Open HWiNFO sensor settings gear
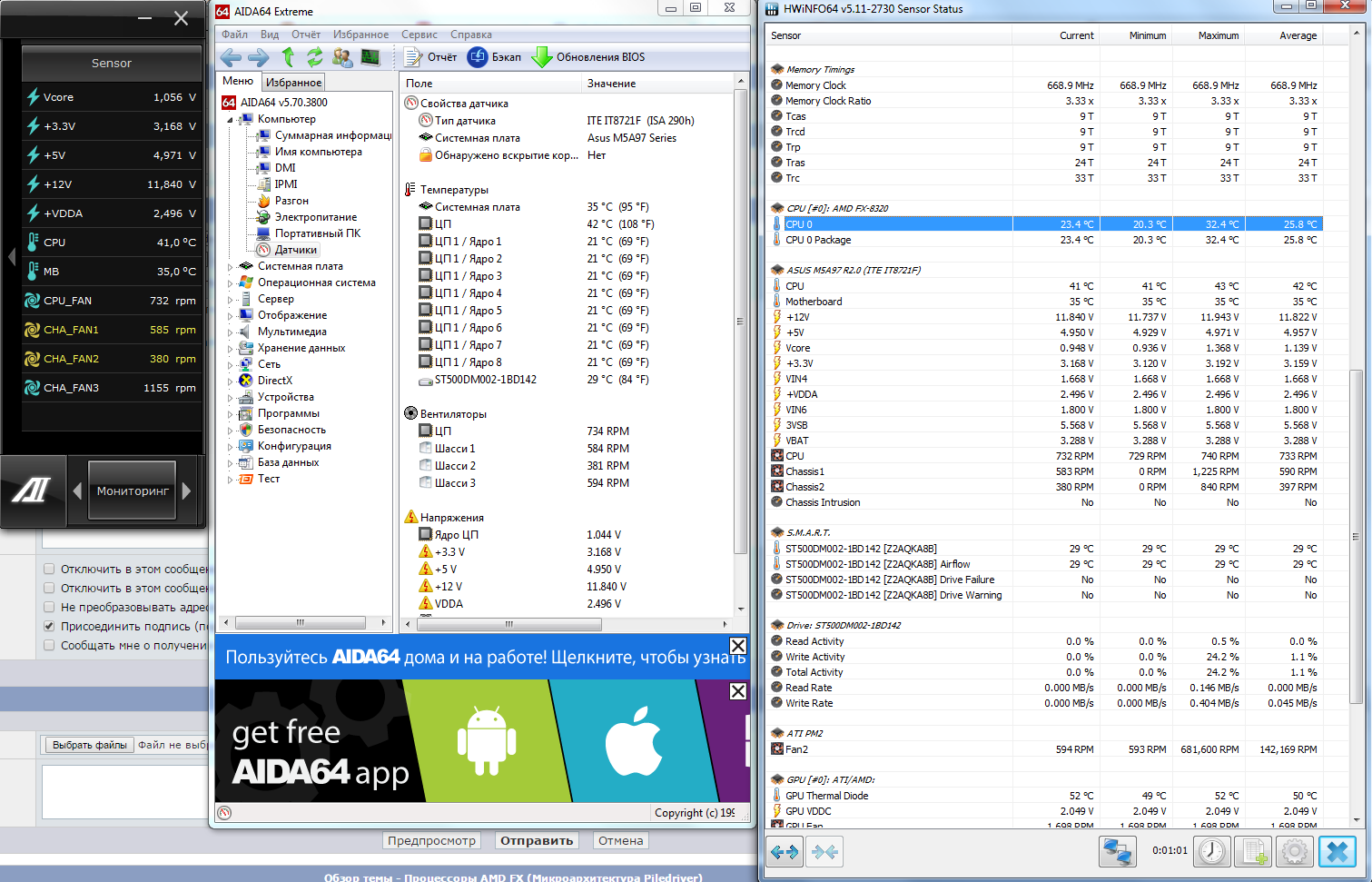Image resolution: width=1372 pixels, height=882 pixels. 1295,852
